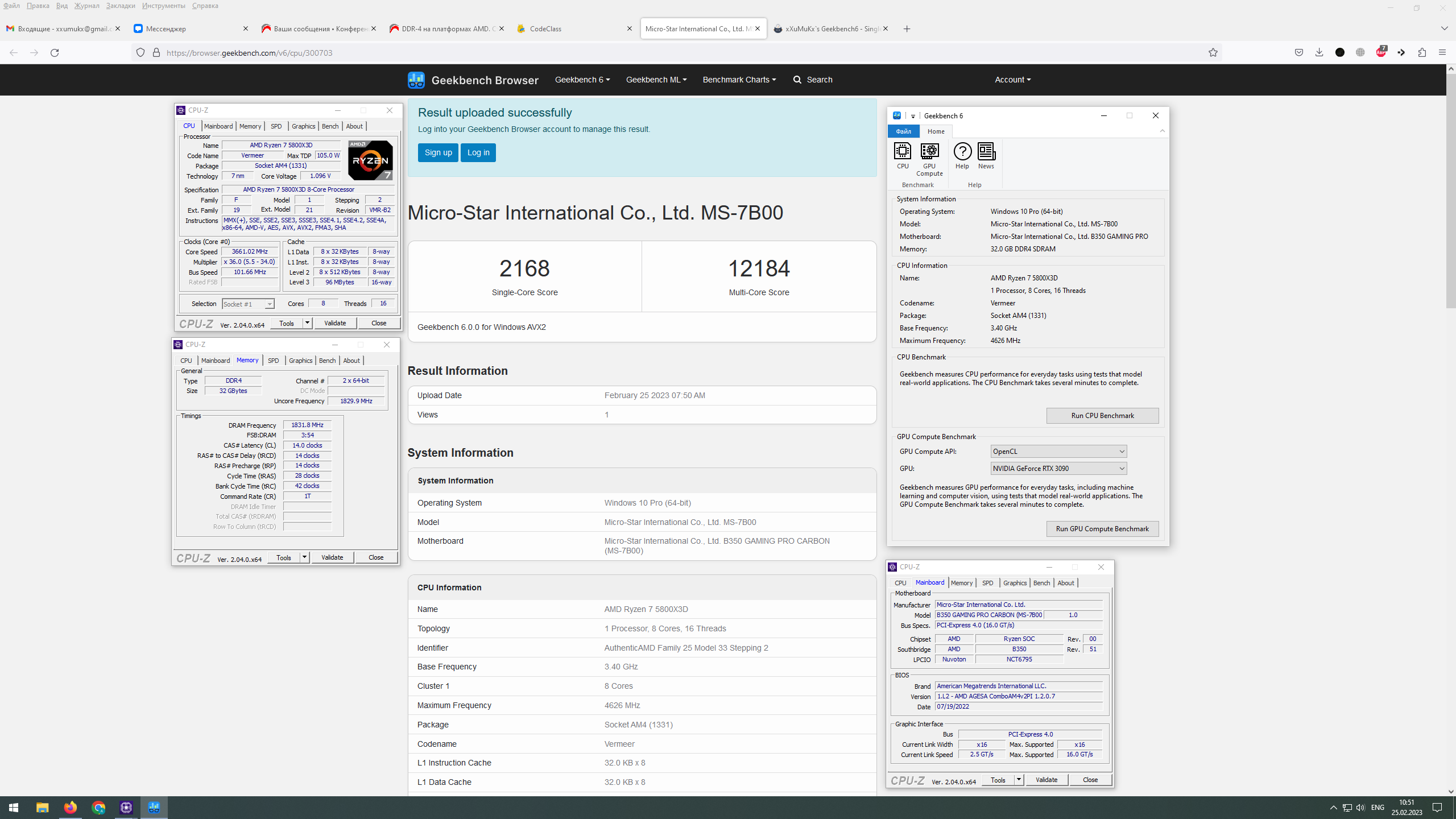Viewport: 1456px width, 819px height.
Task: Click the CPU benchmark icon in Geekbench 6
Action: pyautogui.click(x=903, y=156)
